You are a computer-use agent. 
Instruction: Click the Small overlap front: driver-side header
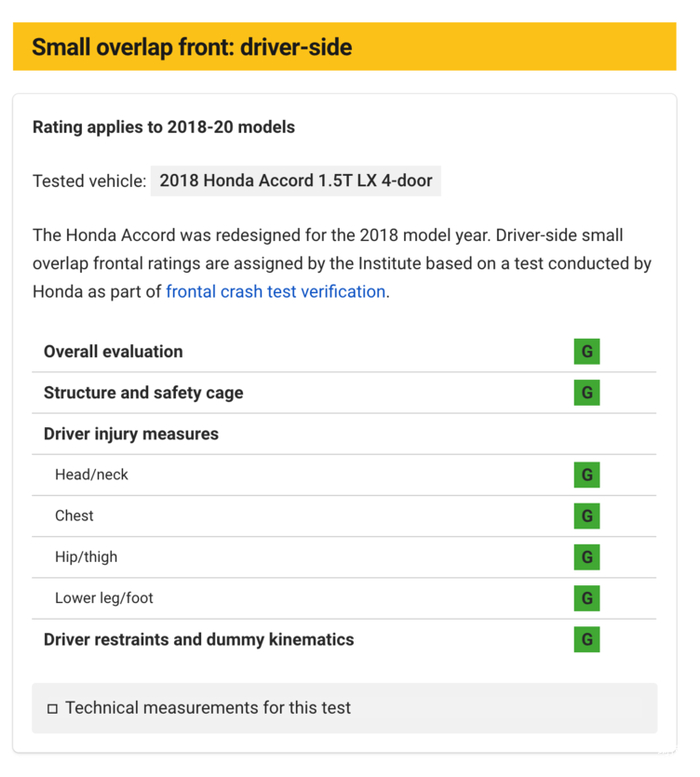click(192, 47)
